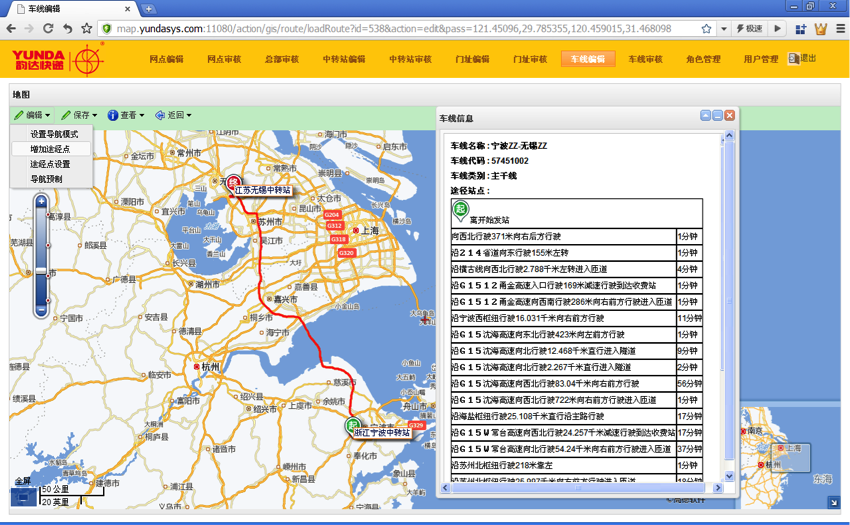Viewport: 850px width, 525px height.
Task: Open 中转站编辑 navigation item
Action: tap(344, 59)
